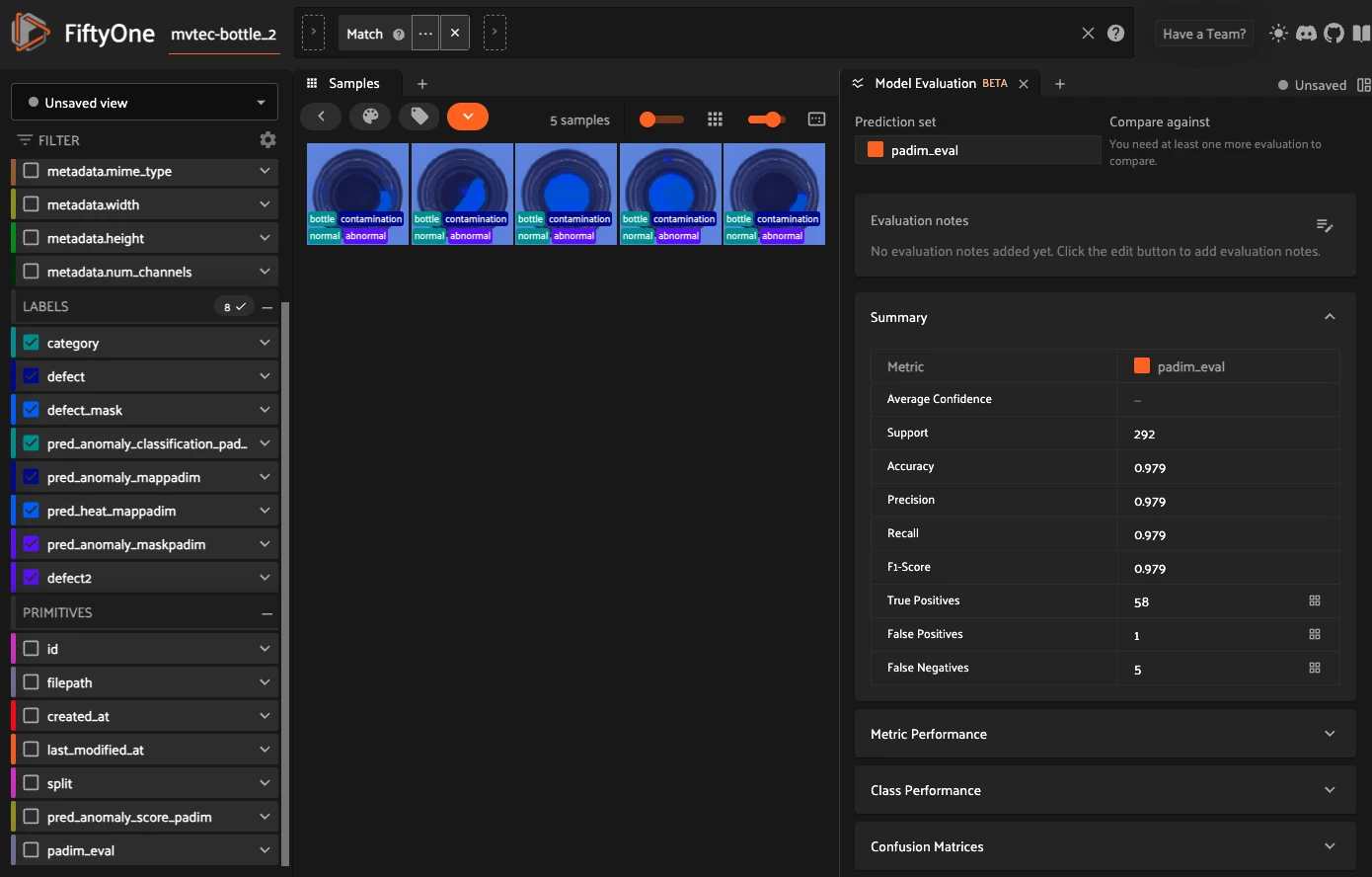Toggle light/dark theme with sun icon
1372x877 pixels.
[1278, 34]
